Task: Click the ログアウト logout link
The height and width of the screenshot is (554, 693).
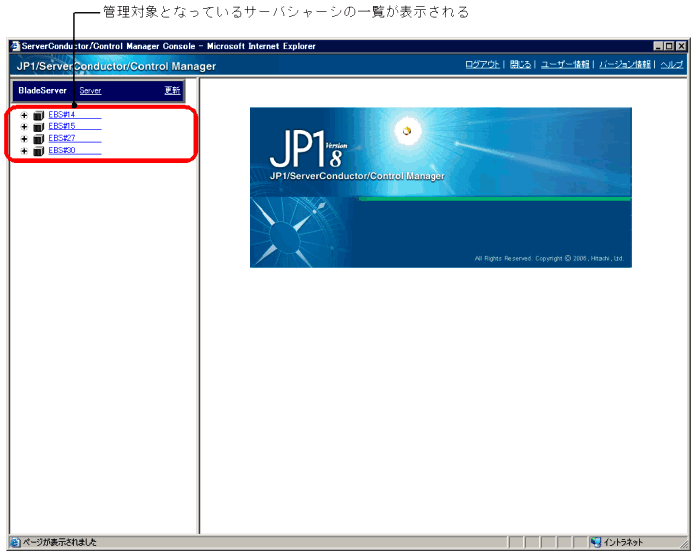Action: (482, 65)
